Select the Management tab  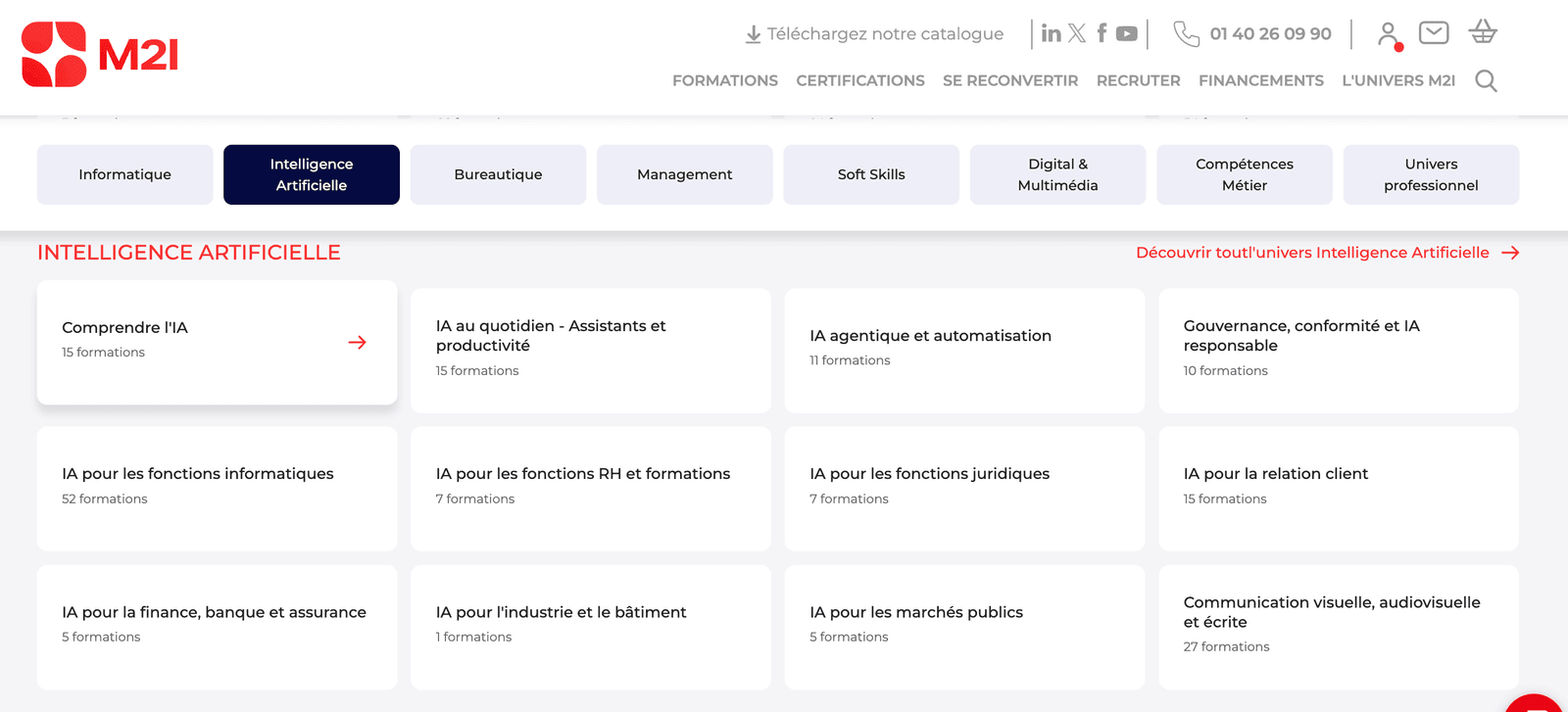click(x=685, y=174)
